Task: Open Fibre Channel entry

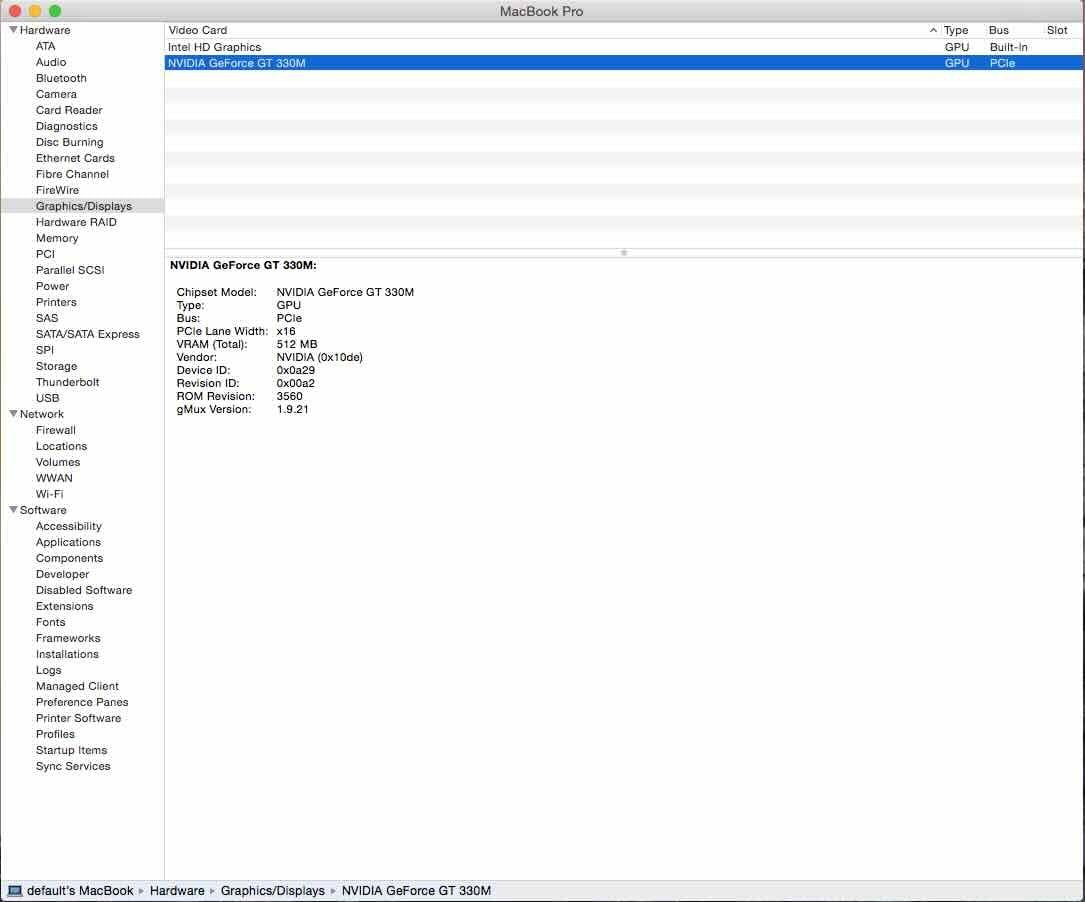Action: point(72,174)
